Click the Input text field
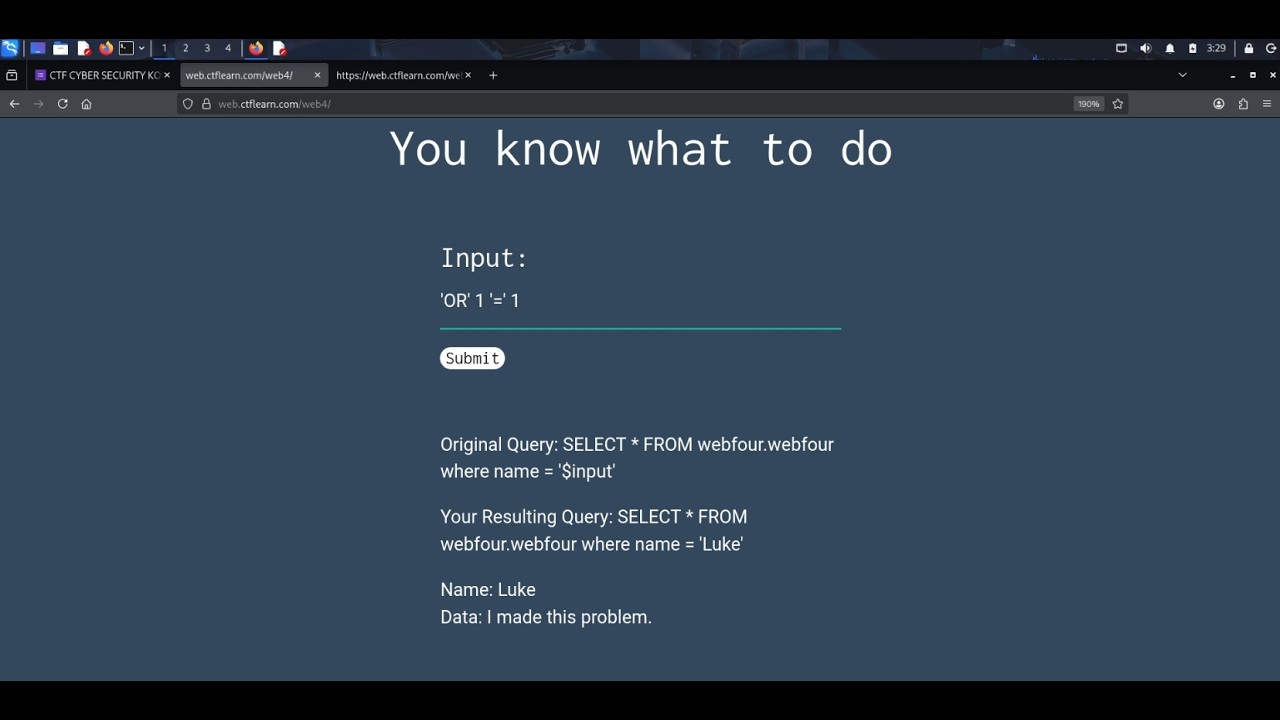 point(640,301)
